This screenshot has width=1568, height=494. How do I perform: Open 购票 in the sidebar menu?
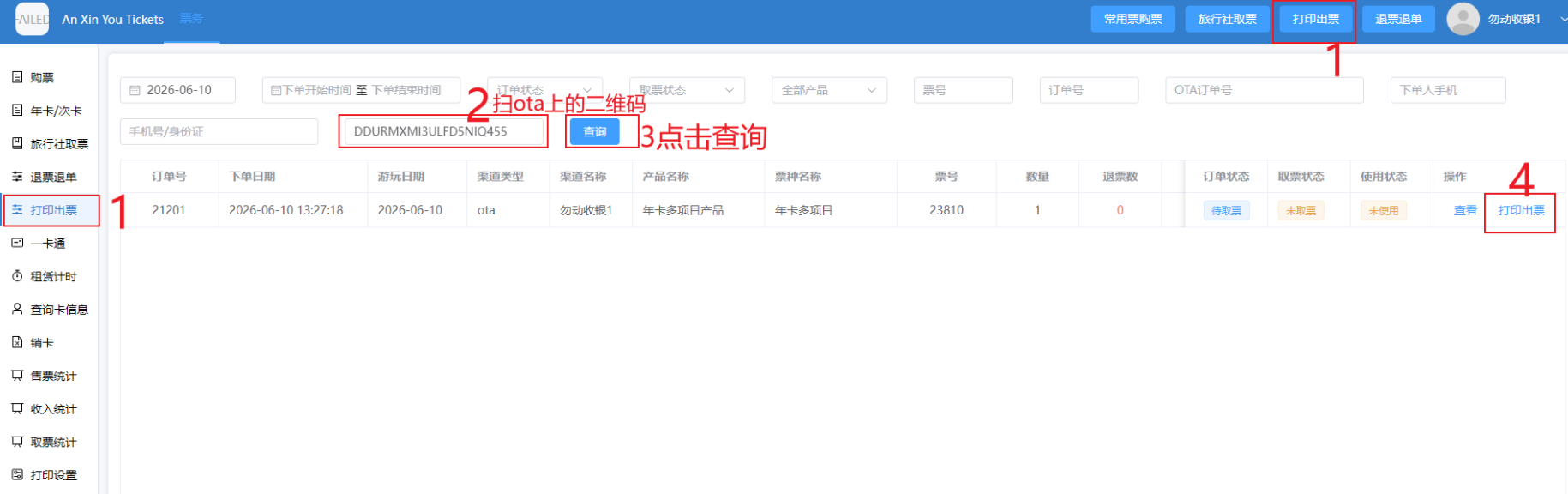pyautogui.click(x=49, y=77)
